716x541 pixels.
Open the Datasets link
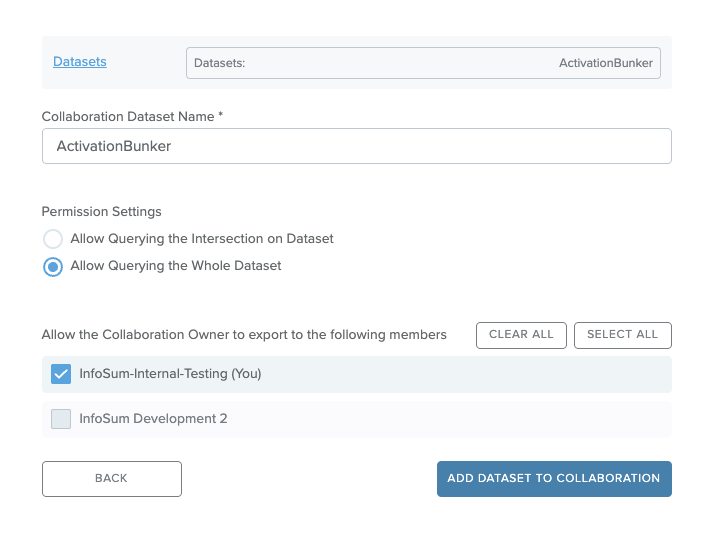79,62
